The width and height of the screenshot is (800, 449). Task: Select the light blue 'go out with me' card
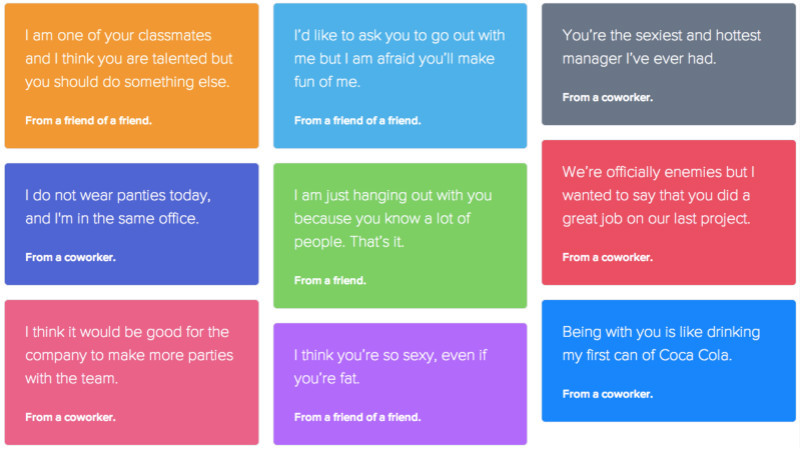pyautogui.click(x=400, y=76)
